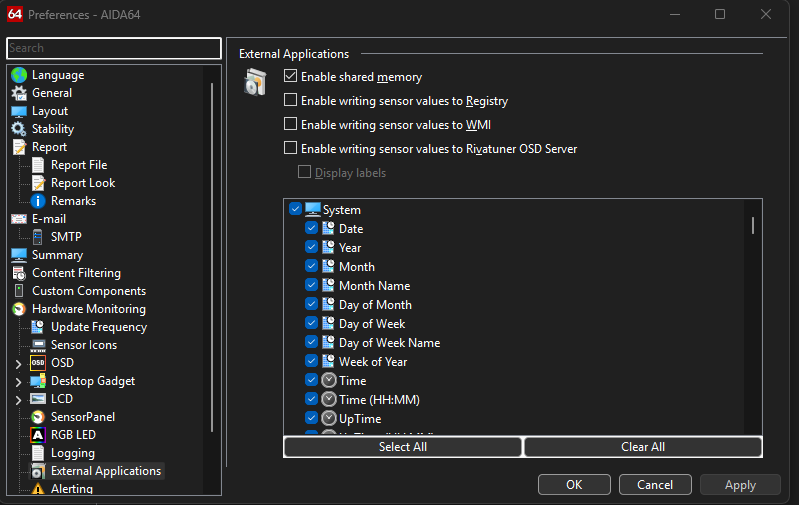The width and height of the screenshot is (799, 505).
Task: Uncheck the Year sensor checkbox
Action: (x=311, y=247)
